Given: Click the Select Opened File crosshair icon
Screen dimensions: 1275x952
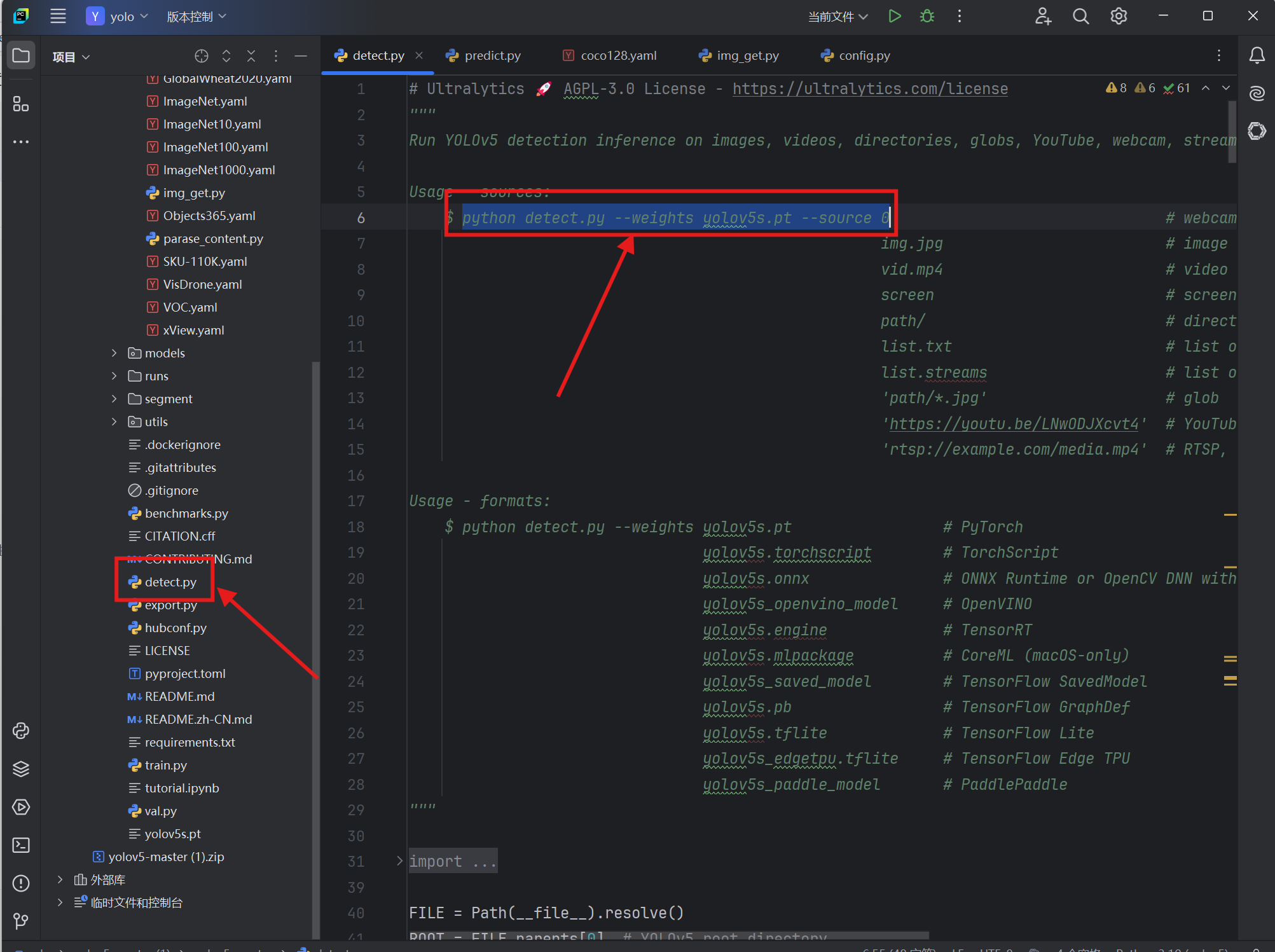Looking at the screenshot, I should click(x=202, y=57).
